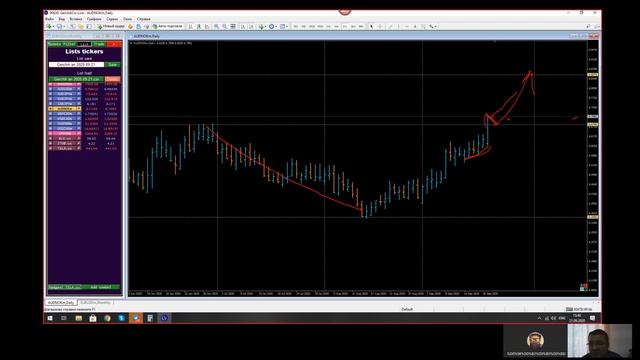The width and height of the screenshot is (640, 360).
Task: Open the arrows objects dropdown
Action: [433, 27]
